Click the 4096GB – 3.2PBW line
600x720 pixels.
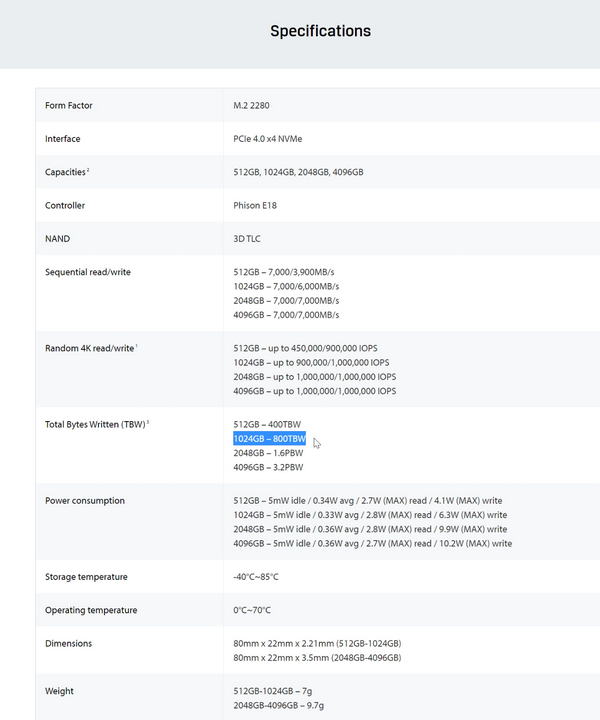tap(268, 467)
